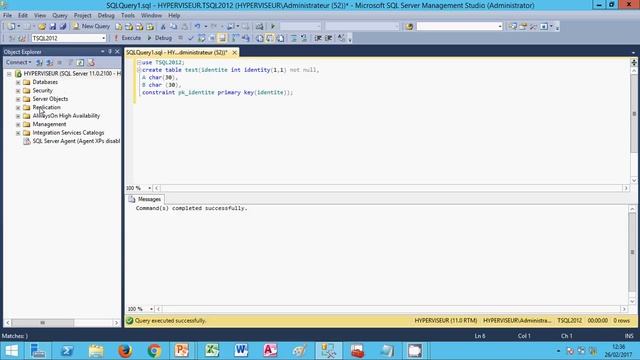The width and height of the screenshot is (640, 360).
Task: Toggle the highlighted IntelliSense Enabled icon
Action: (x=222, y=38)
